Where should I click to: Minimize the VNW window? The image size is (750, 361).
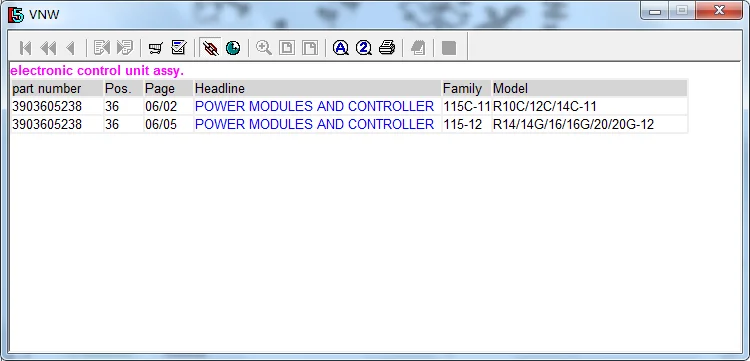(655, 11)
